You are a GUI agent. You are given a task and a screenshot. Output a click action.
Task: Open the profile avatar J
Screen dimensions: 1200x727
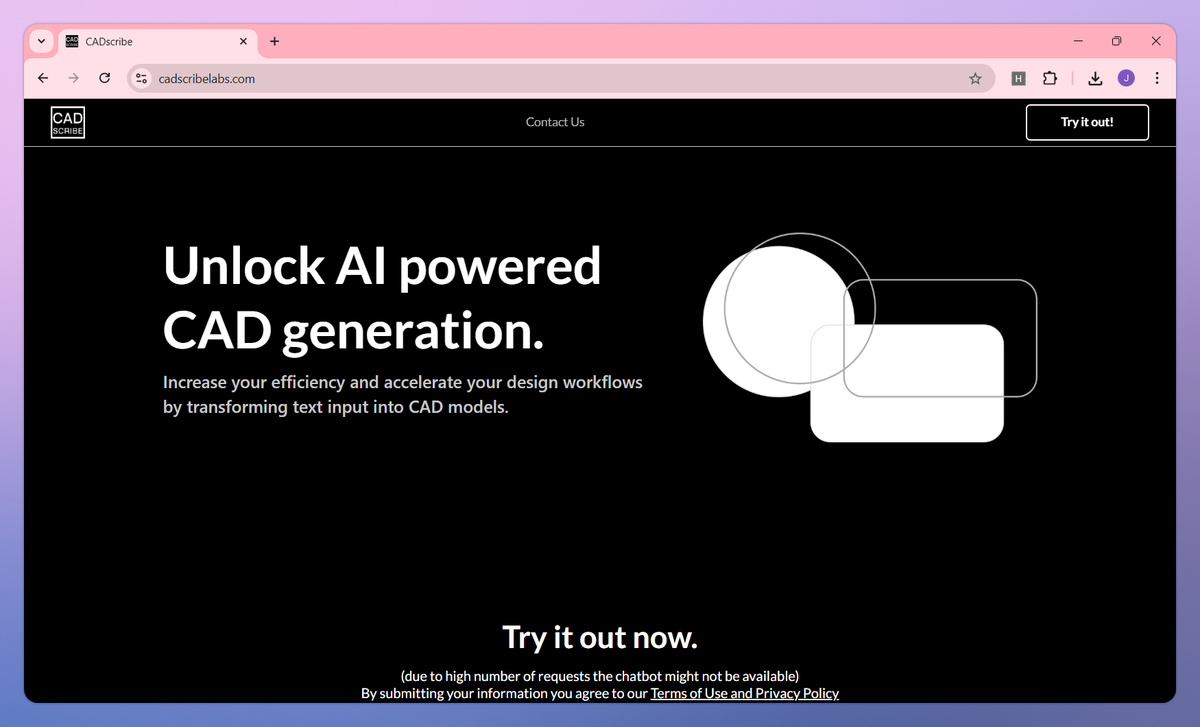tap(1126, 78)
